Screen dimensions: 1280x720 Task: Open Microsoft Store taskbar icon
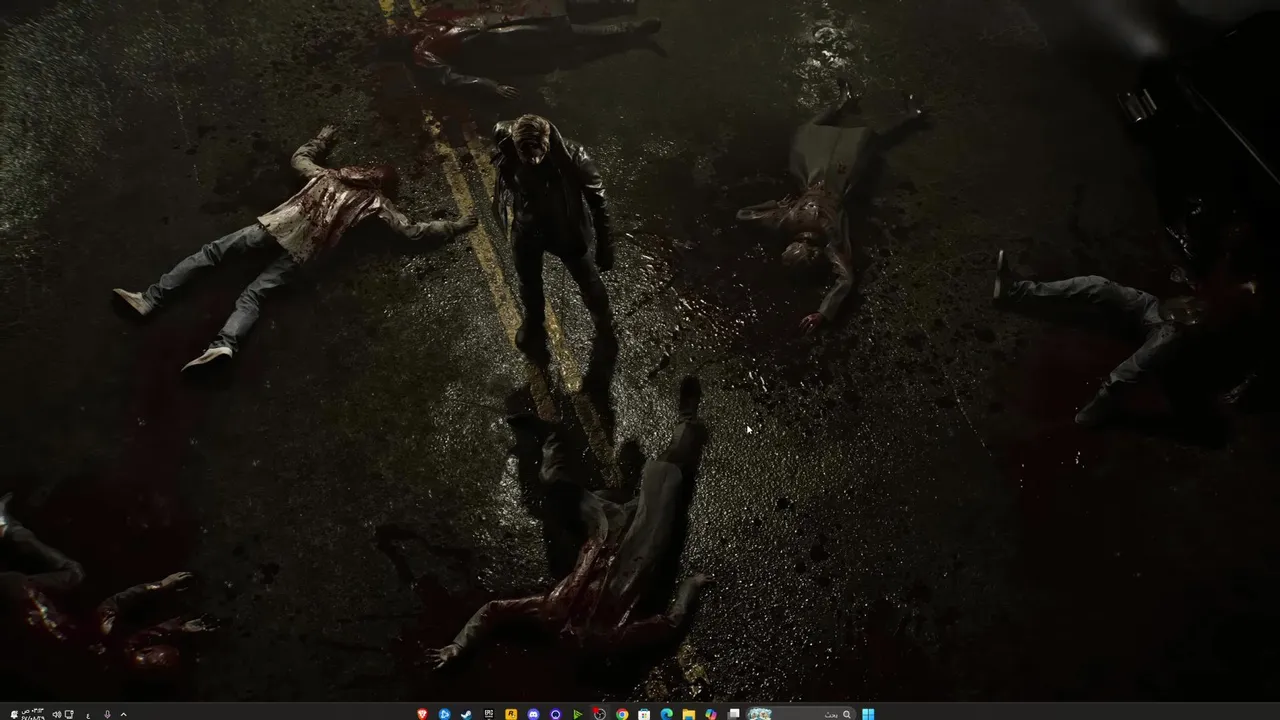[644, 714]
